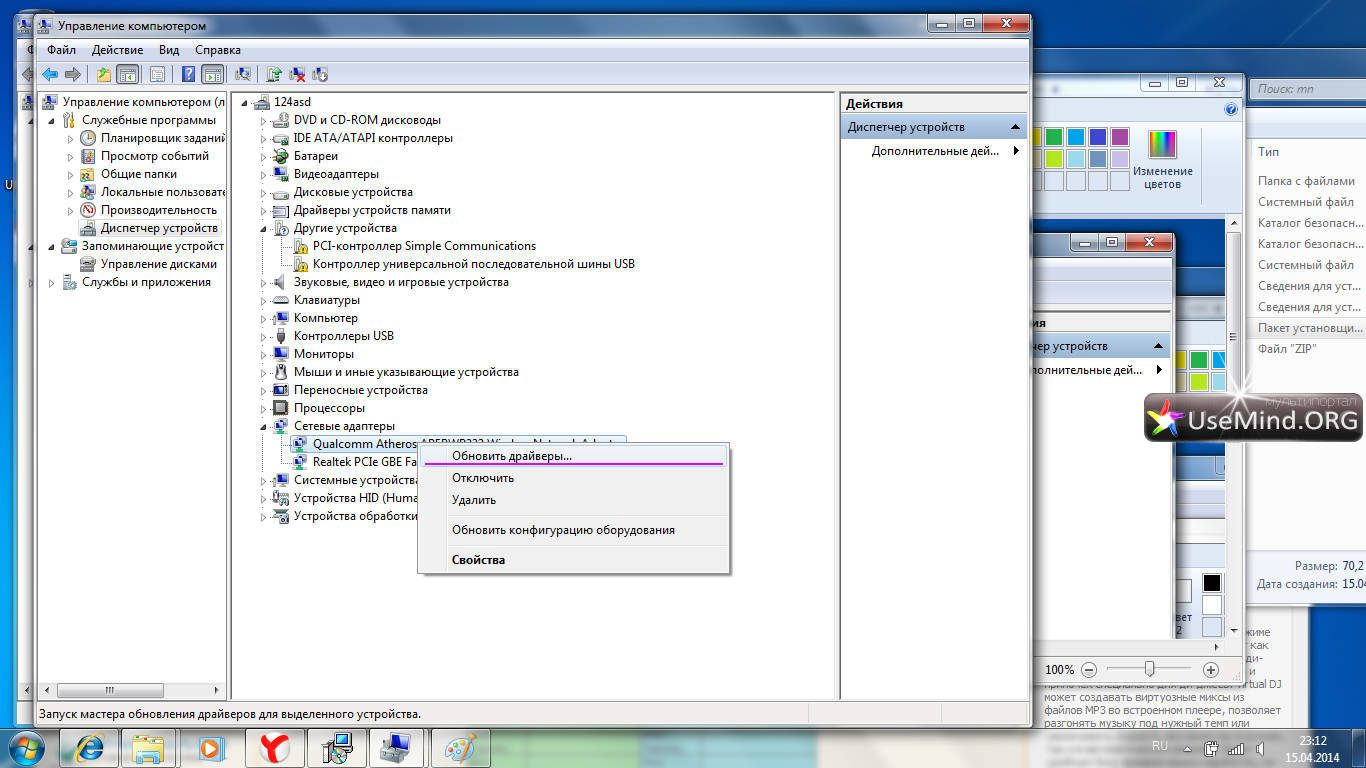Open the Файл menu
This screenshot has width=1366, height=768.
pyautogui.click(x=61, y=49)
